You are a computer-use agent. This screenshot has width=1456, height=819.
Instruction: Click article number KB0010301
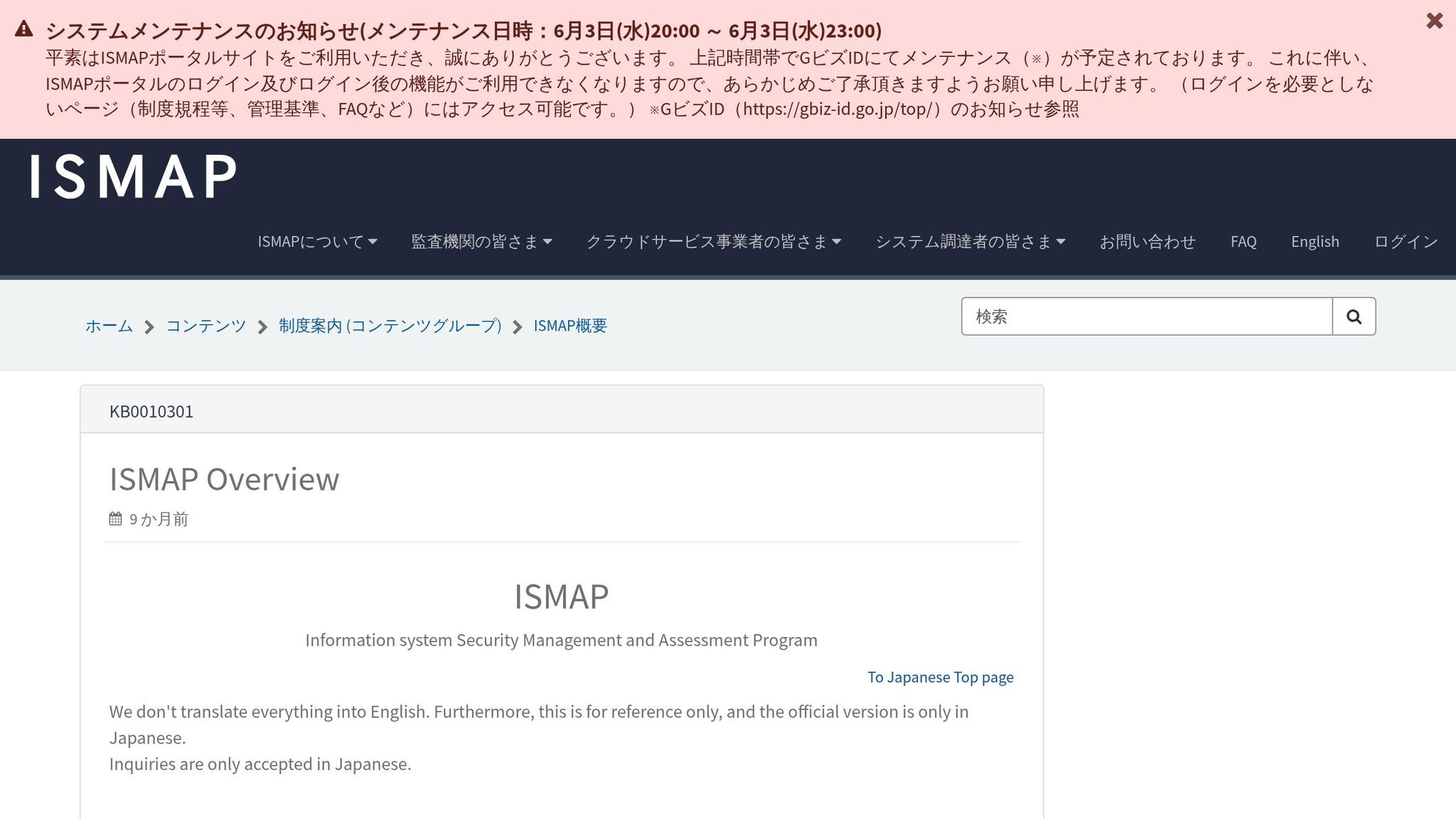pos(151,412)
